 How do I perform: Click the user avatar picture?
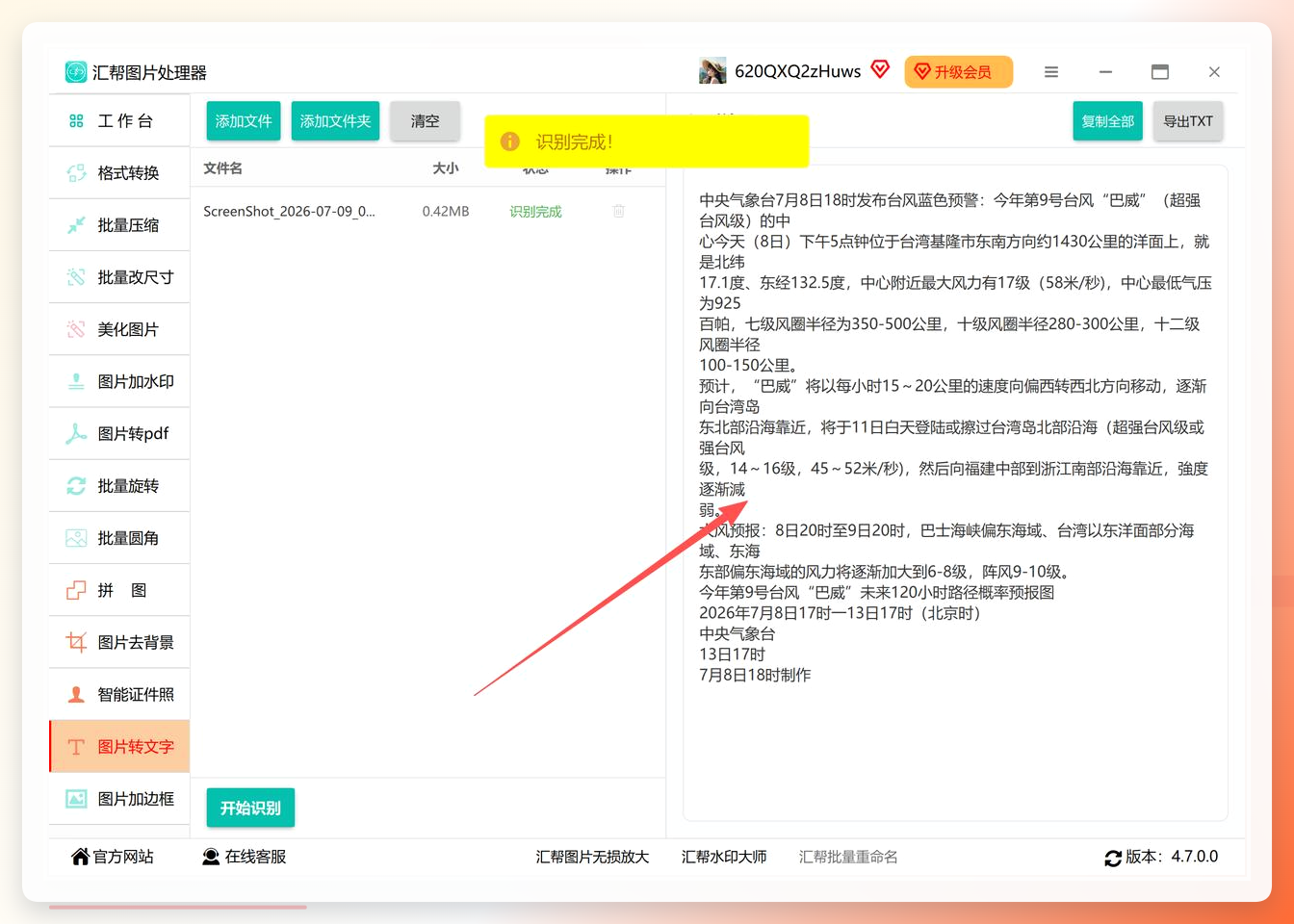tap(712, 71)
